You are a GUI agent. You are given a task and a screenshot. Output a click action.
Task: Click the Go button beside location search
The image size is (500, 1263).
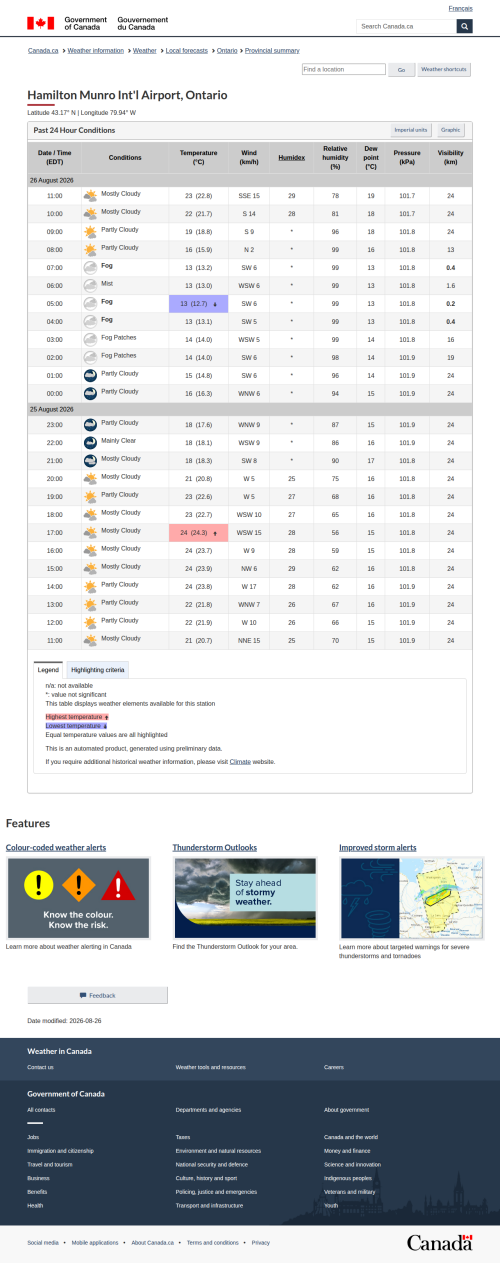[x=401, y=70]
